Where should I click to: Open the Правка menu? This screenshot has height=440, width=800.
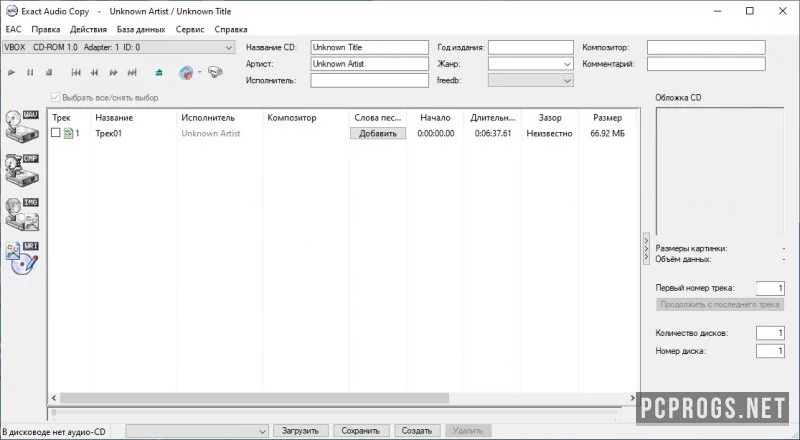[x=45, y=29]
